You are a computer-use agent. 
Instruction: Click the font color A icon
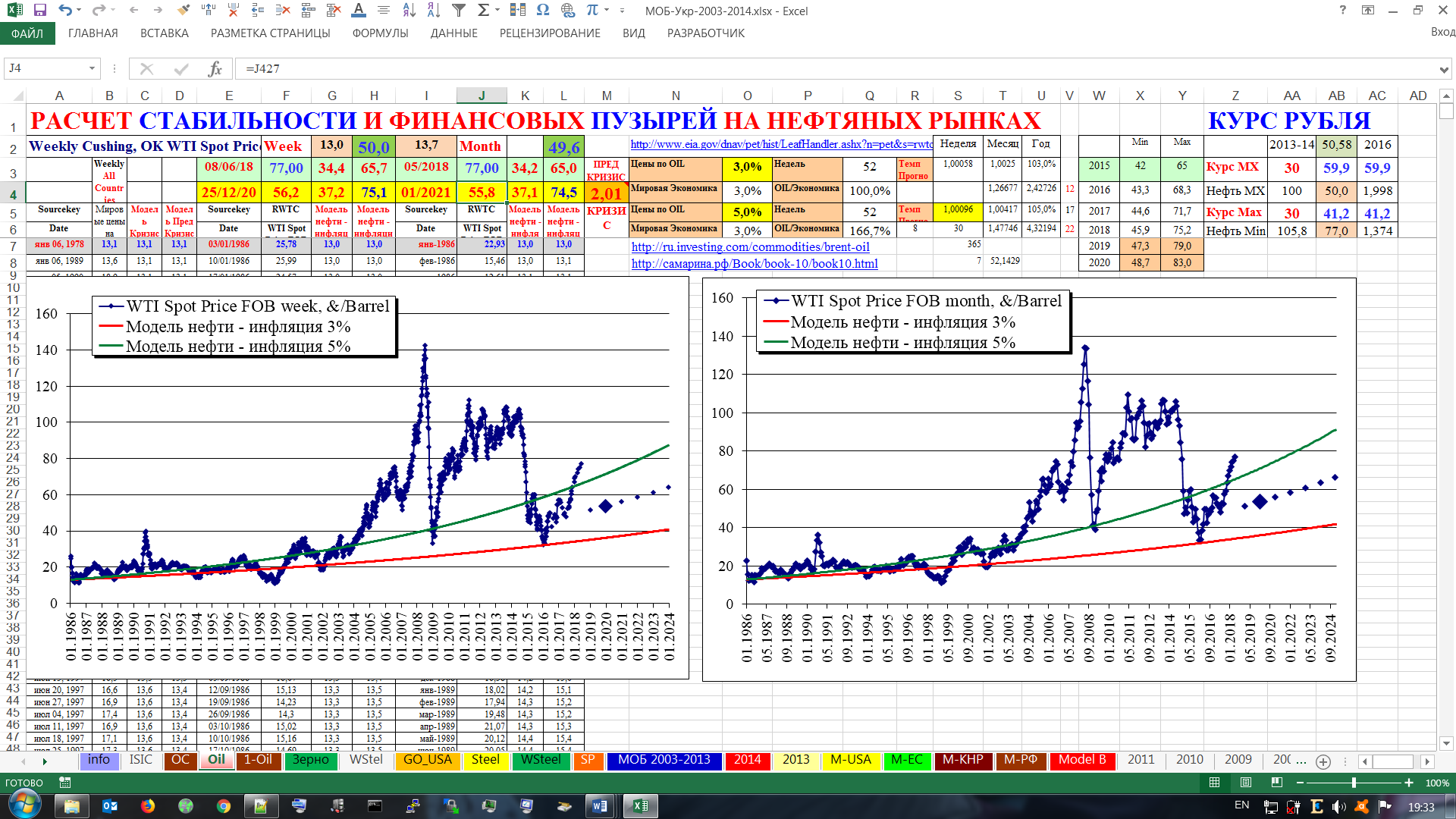[359, 11]
